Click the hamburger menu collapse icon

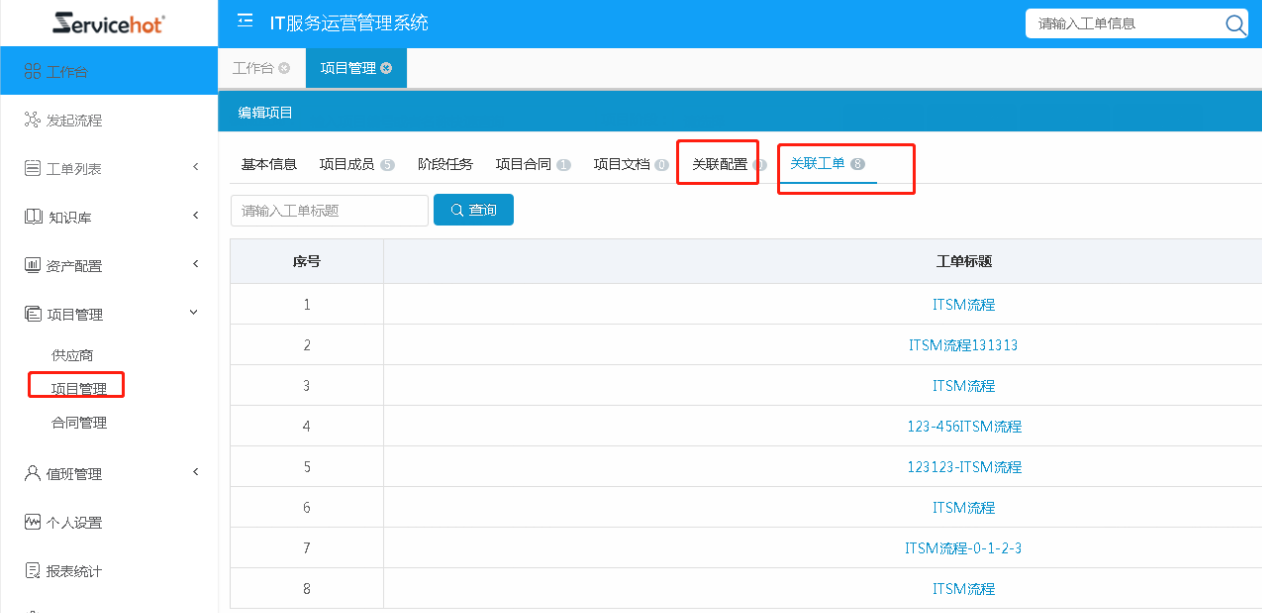pos(245,22)
